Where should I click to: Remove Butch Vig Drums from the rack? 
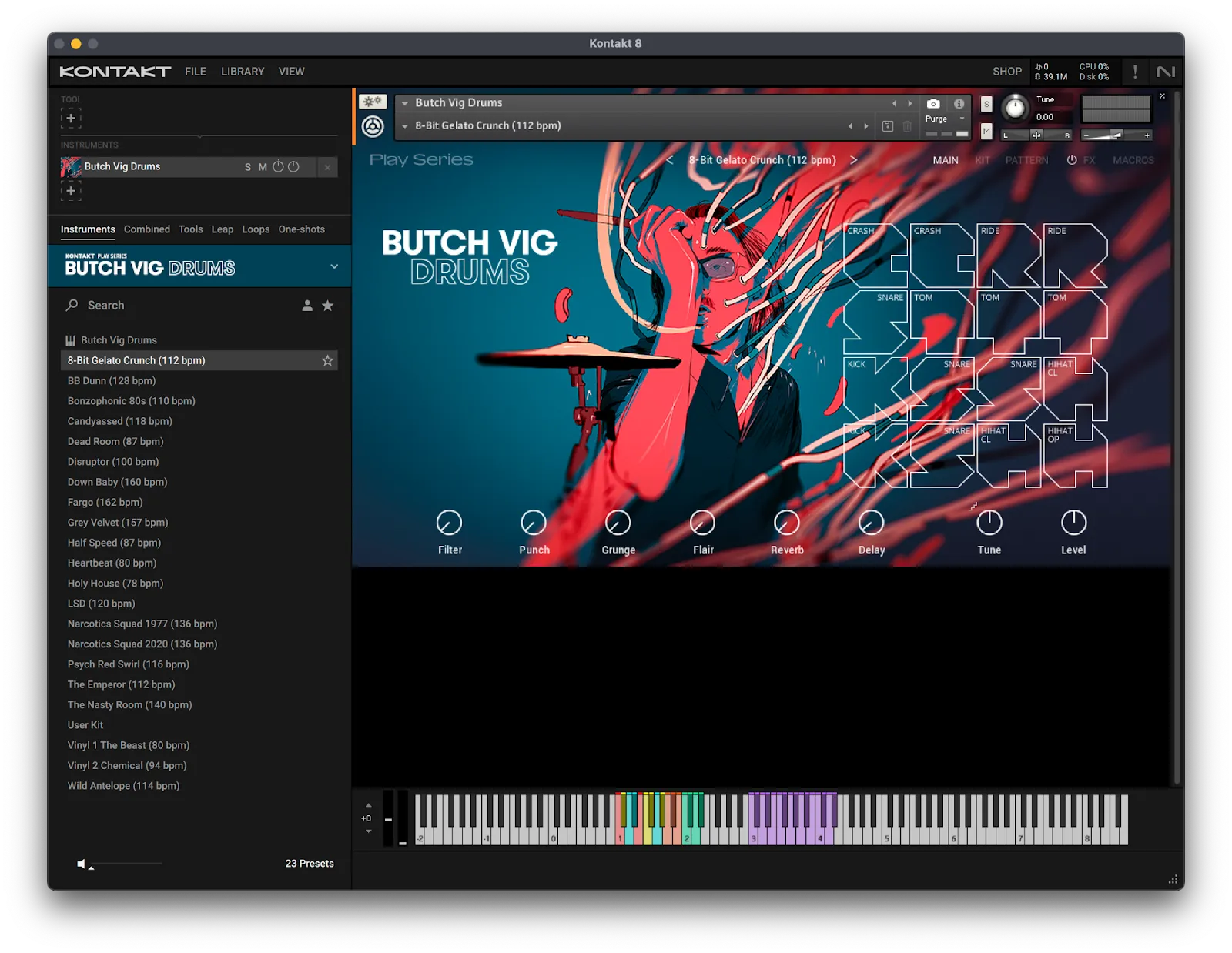point(327,166)
